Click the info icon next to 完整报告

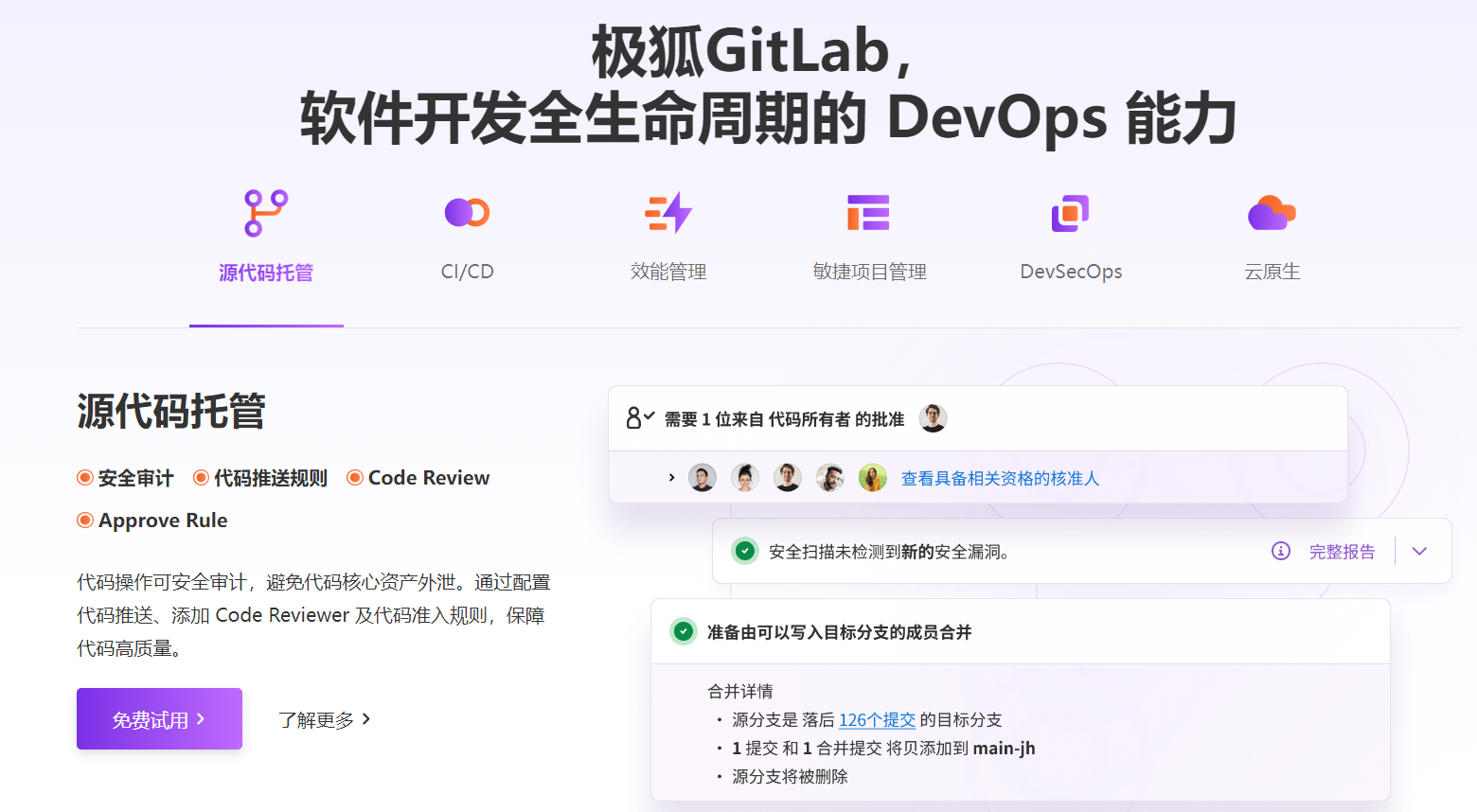[1280, 551]
